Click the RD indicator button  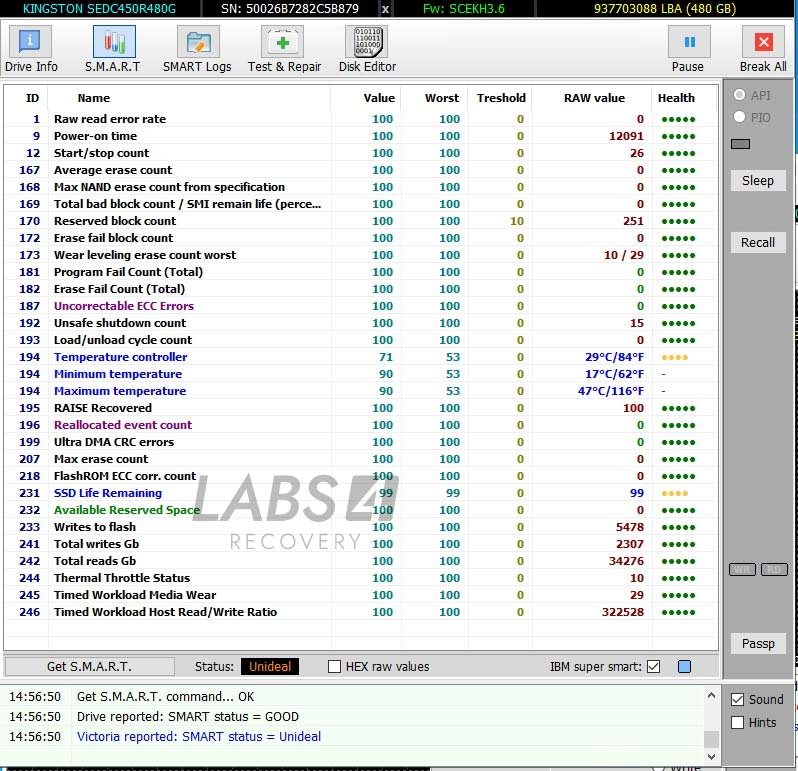coord(774,569)
